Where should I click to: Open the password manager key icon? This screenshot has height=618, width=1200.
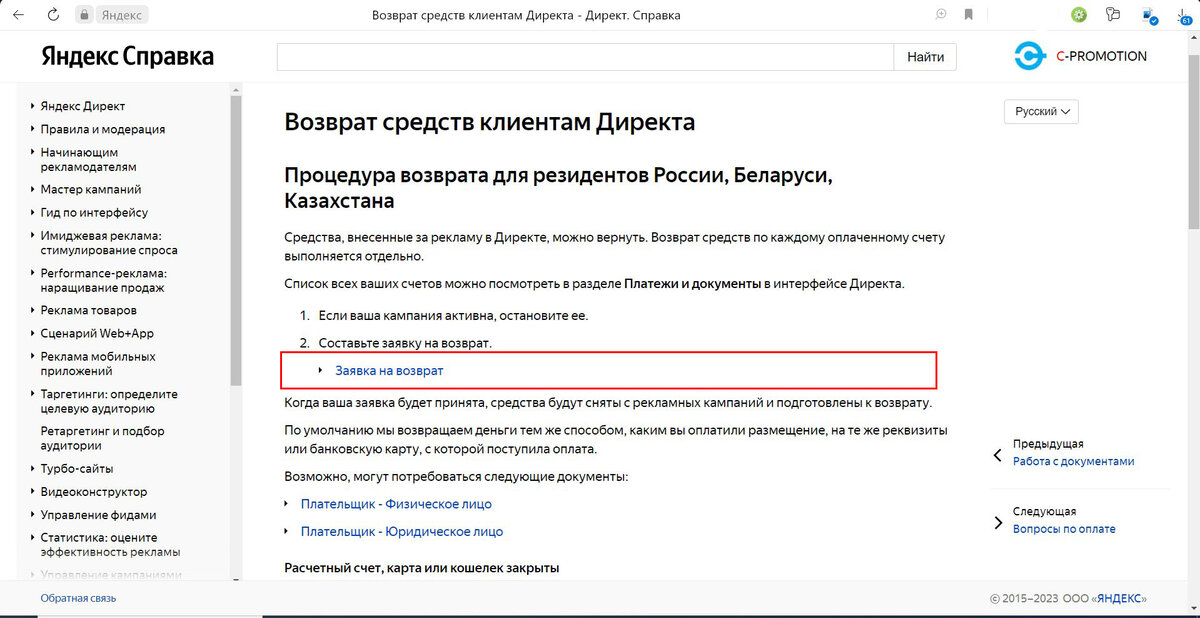tap(1113, 15)
